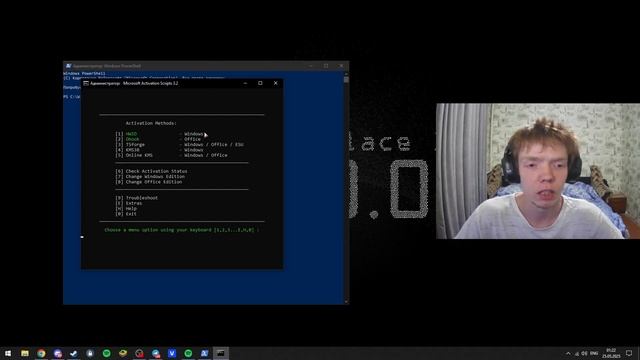Show hidden system tray icons

[x=568, y=353]
